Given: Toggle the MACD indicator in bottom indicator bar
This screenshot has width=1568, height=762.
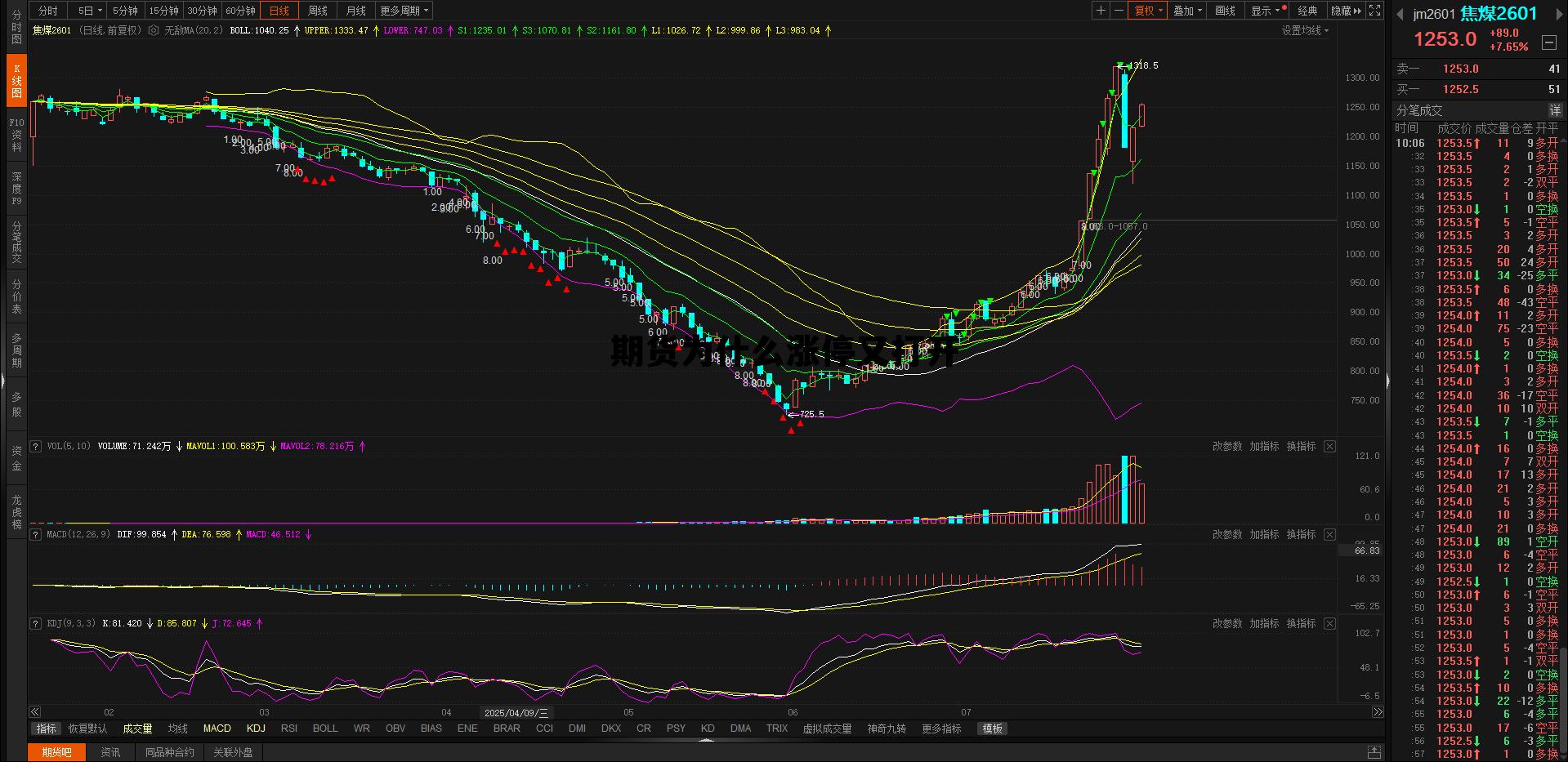Looking at the screenshot, I should point(217,729).
